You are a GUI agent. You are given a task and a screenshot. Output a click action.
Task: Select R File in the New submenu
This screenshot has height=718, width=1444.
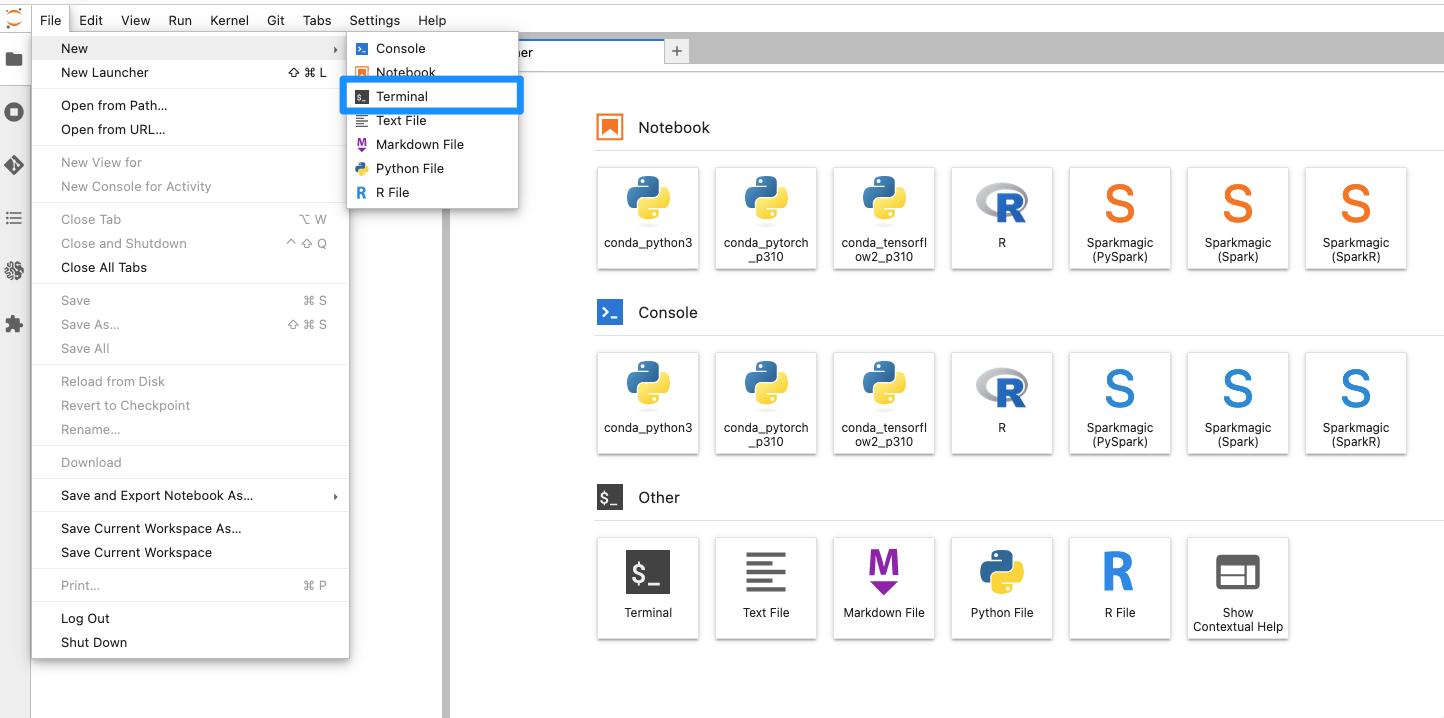pyautogui.click(x=432, y=192)
